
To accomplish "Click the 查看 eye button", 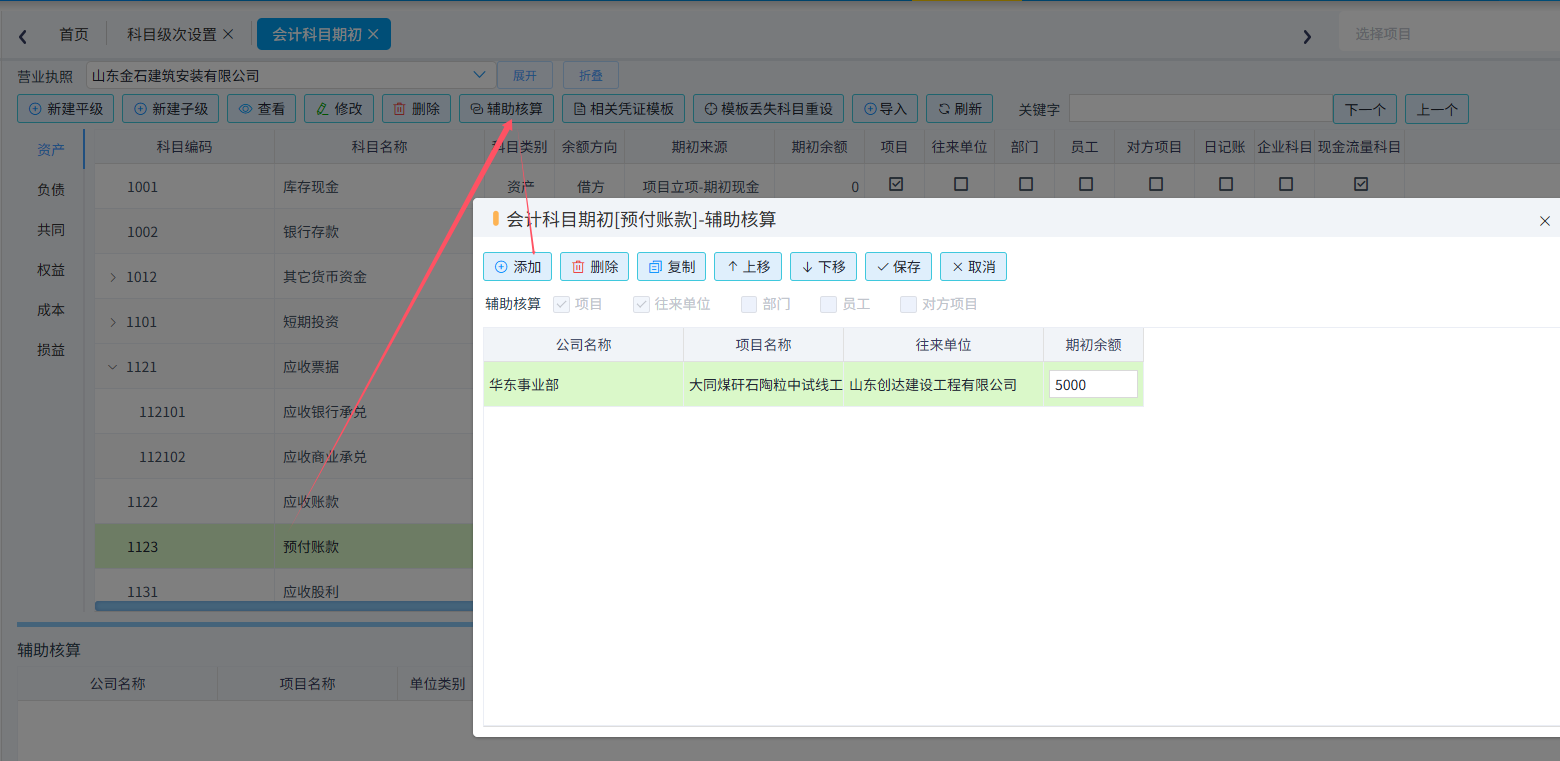I will click(261, 109).
